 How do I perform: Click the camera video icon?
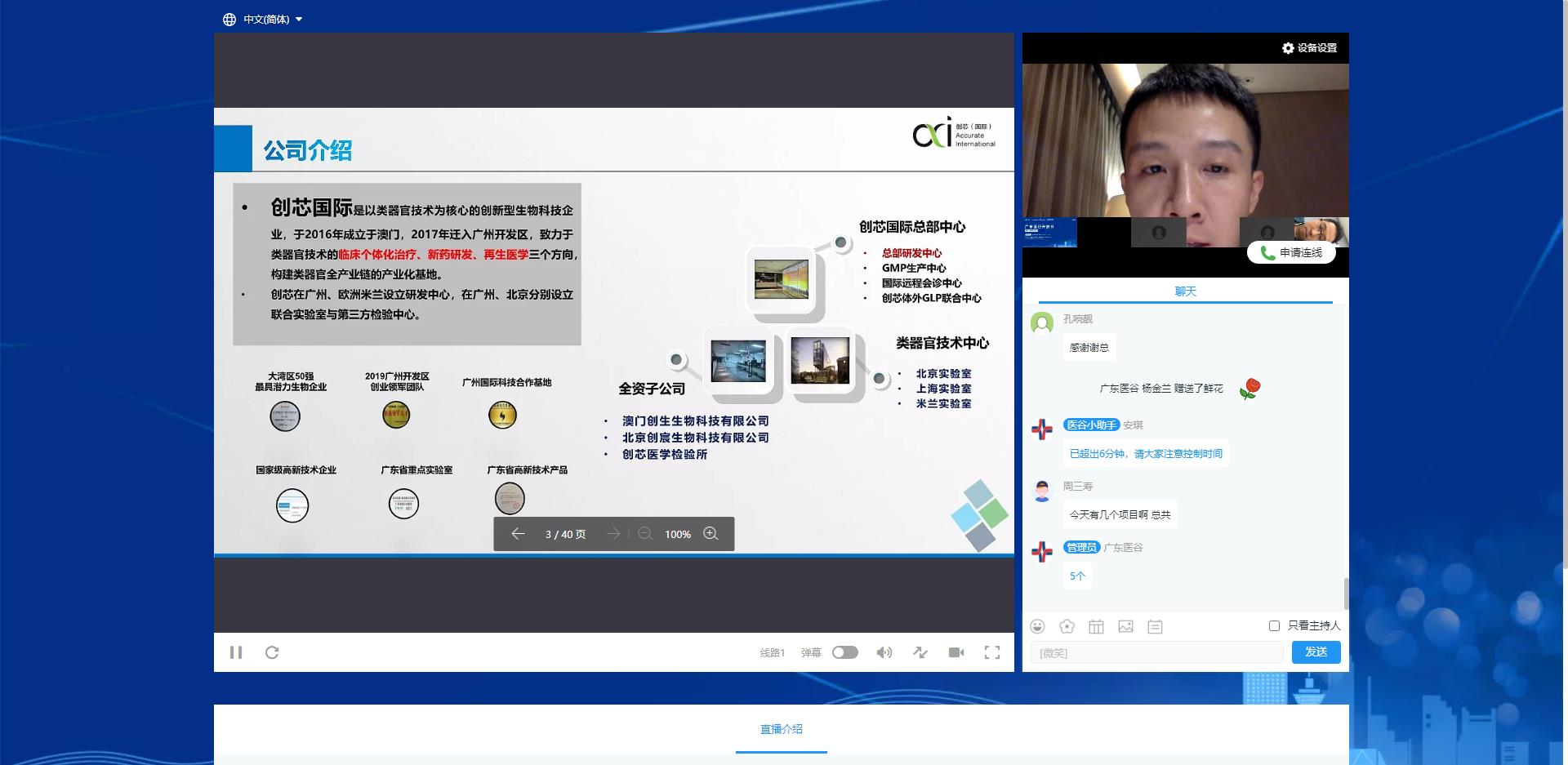tap(956, 652)
